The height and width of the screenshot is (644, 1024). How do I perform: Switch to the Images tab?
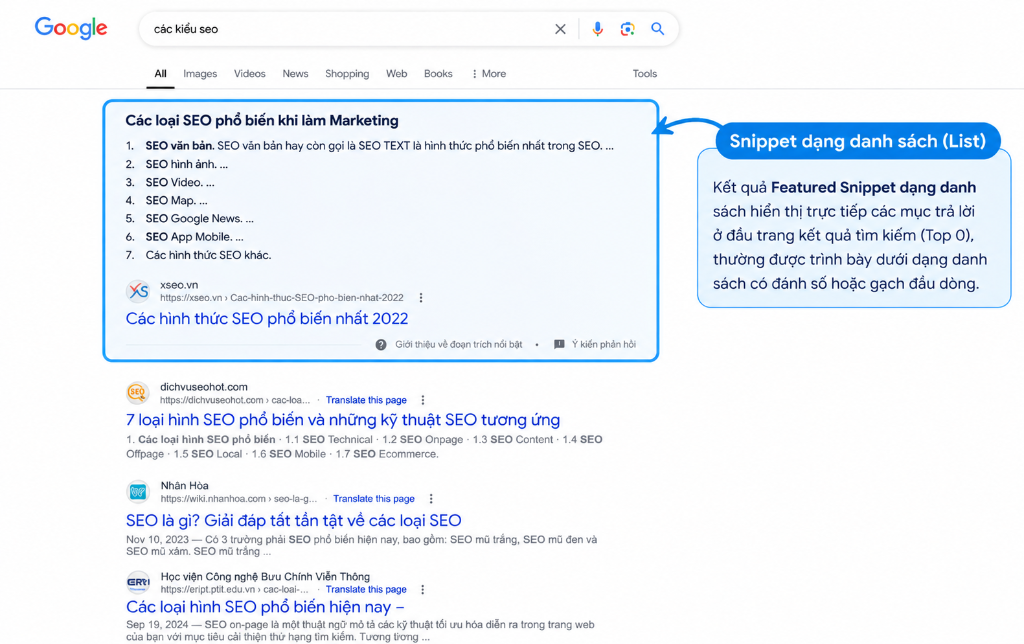click(x=200, y=74)
